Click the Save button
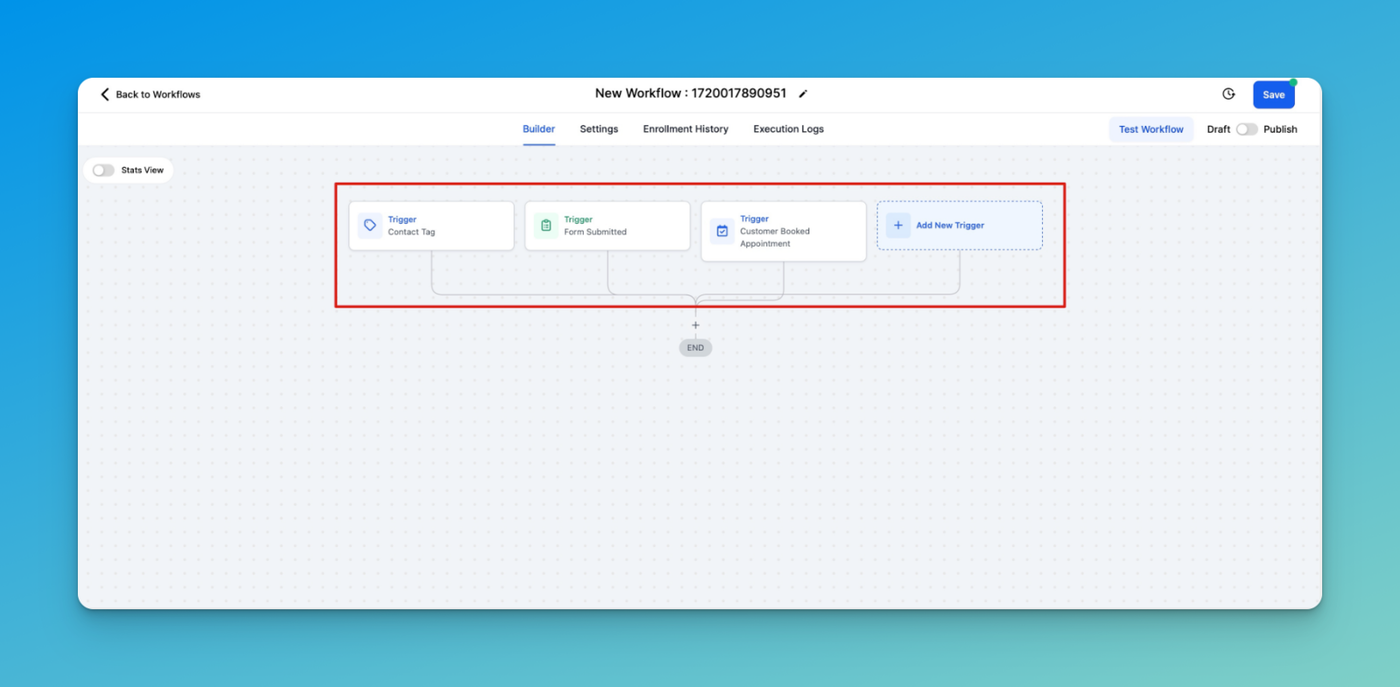 coord(1274,95)
